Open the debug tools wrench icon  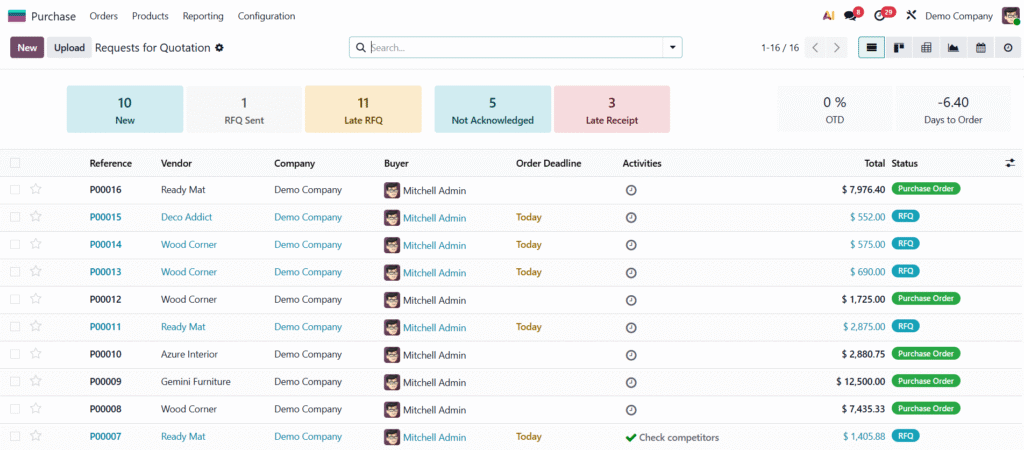(910, 16)
